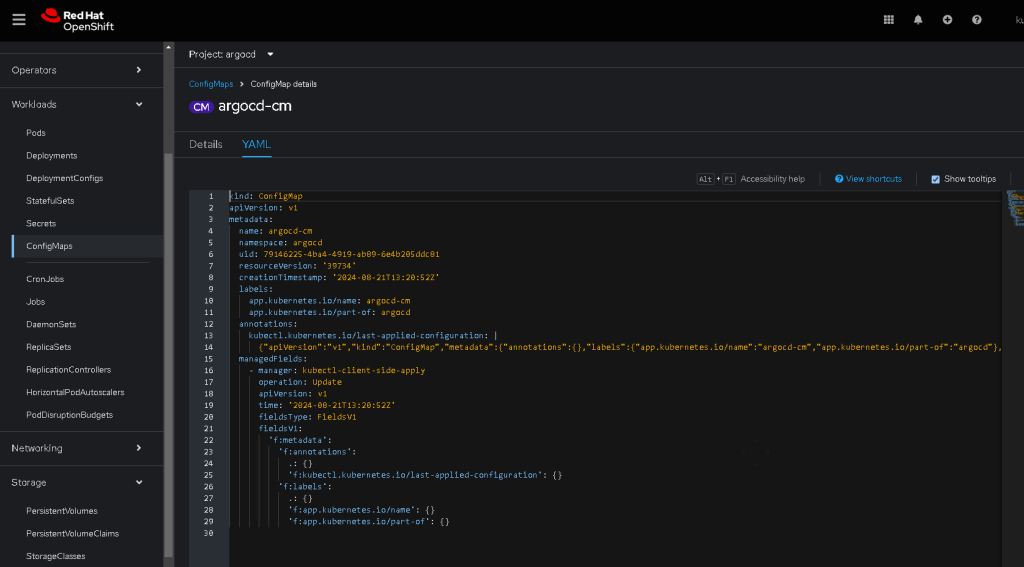Image resolution: width=1024 pixels, height=567 pixels.
Task: Open the notifications bell
Action: pyautogui.click(x=918, y=20)
